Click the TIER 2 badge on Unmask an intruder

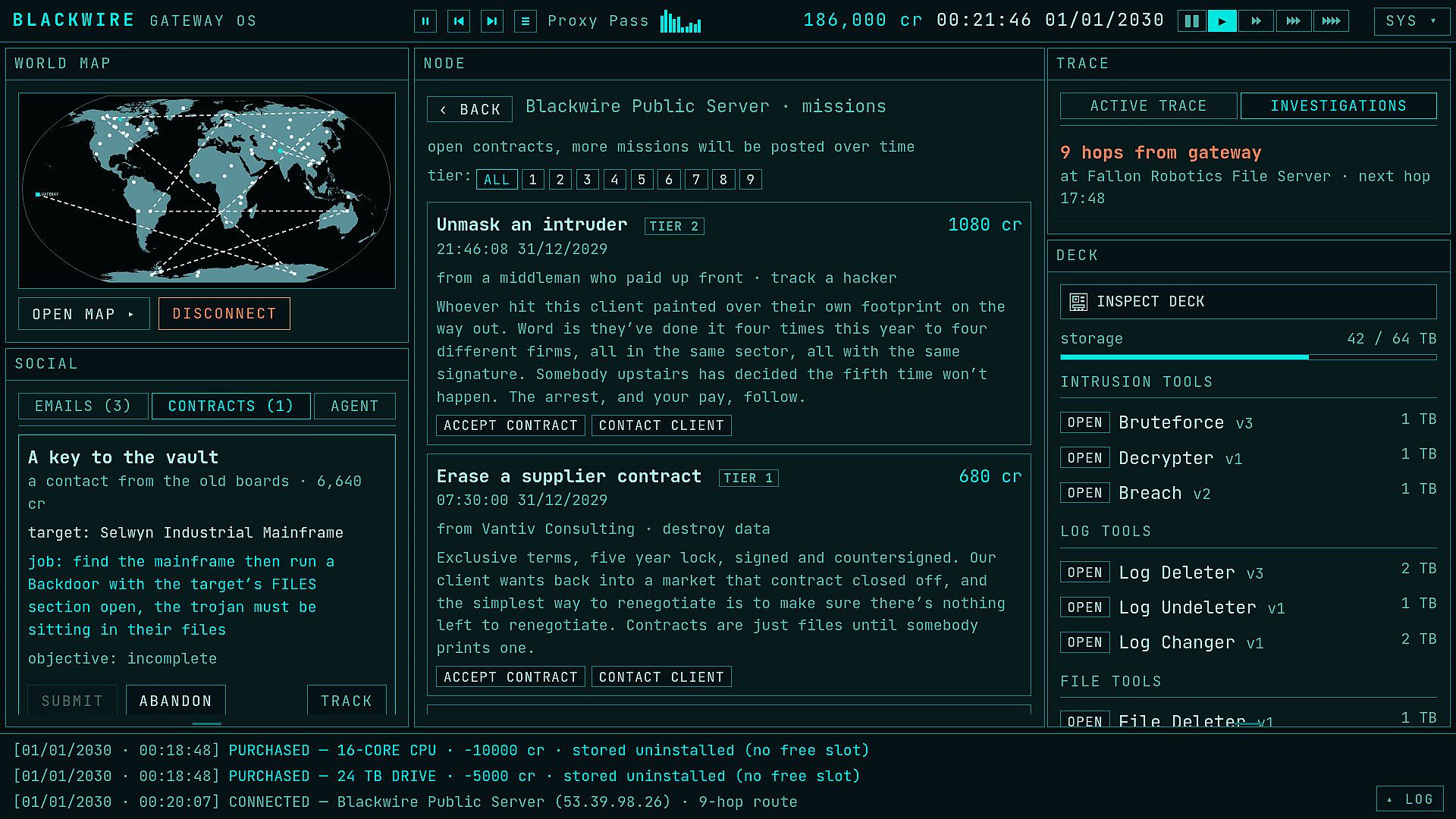pyautogui.click(x=673, y=226)
